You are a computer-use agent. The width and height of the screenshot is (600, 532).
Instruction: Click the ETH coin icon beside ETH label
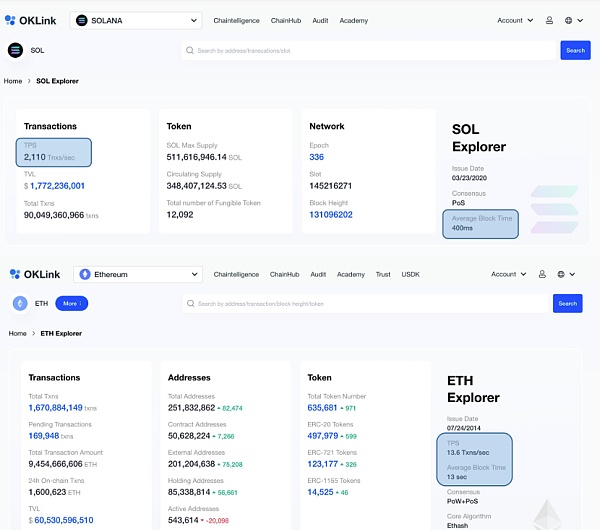click(20, 303)
